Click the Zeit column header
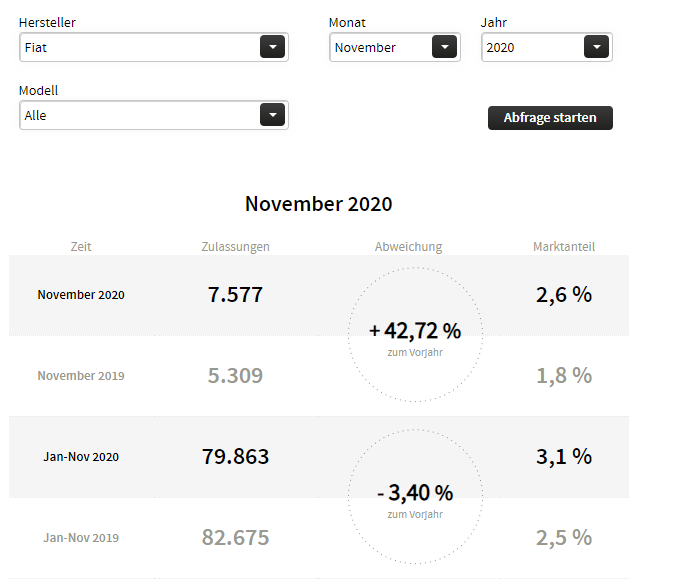 (81, 246)
